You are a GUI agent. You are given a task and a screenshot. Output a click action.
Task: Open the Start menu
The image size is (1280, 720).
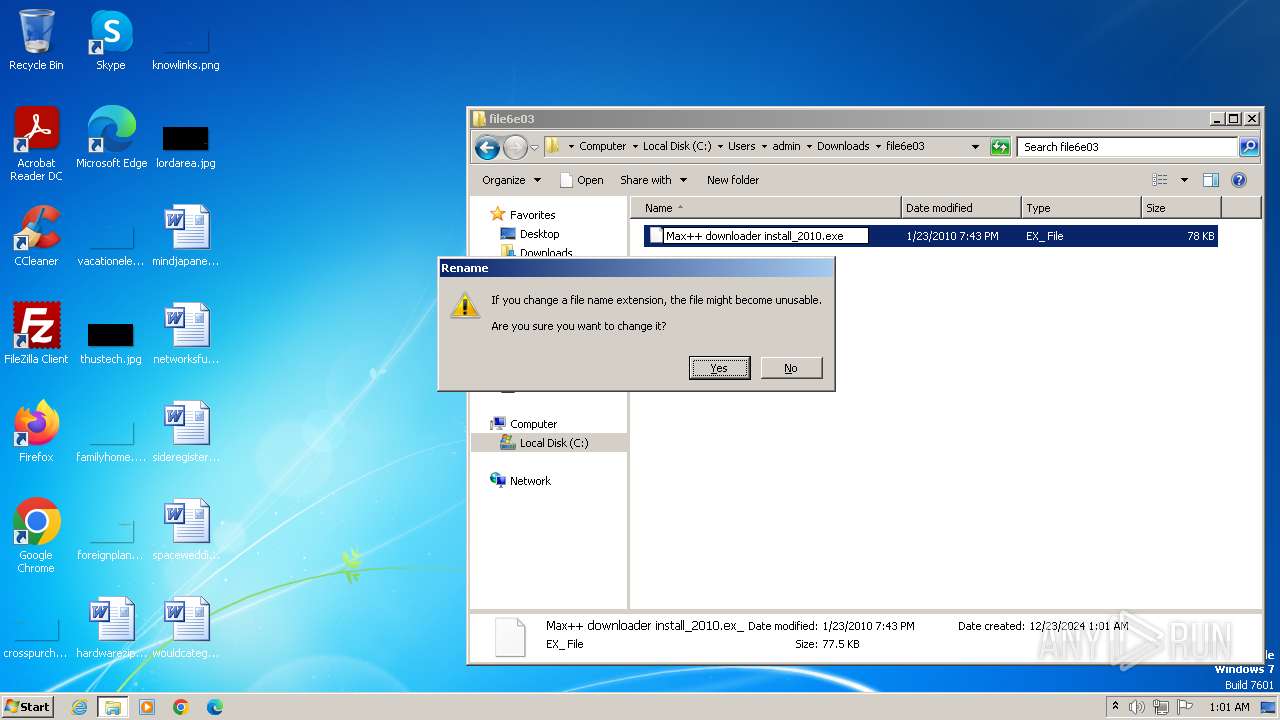[28, 706]
